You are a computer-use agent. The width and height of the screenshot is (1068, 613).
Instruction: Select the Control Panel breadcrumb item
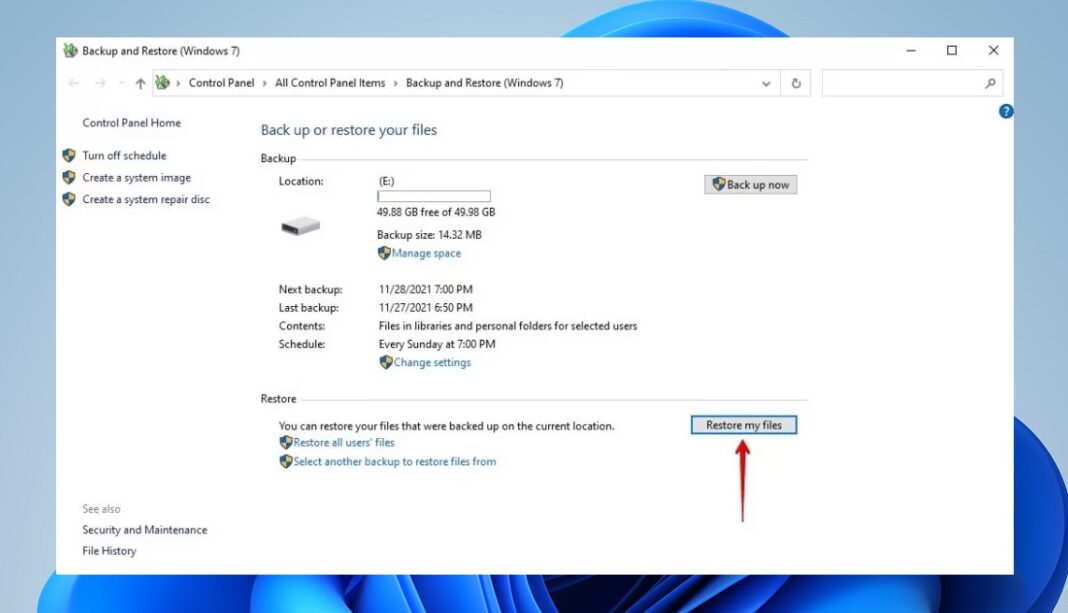221,83
